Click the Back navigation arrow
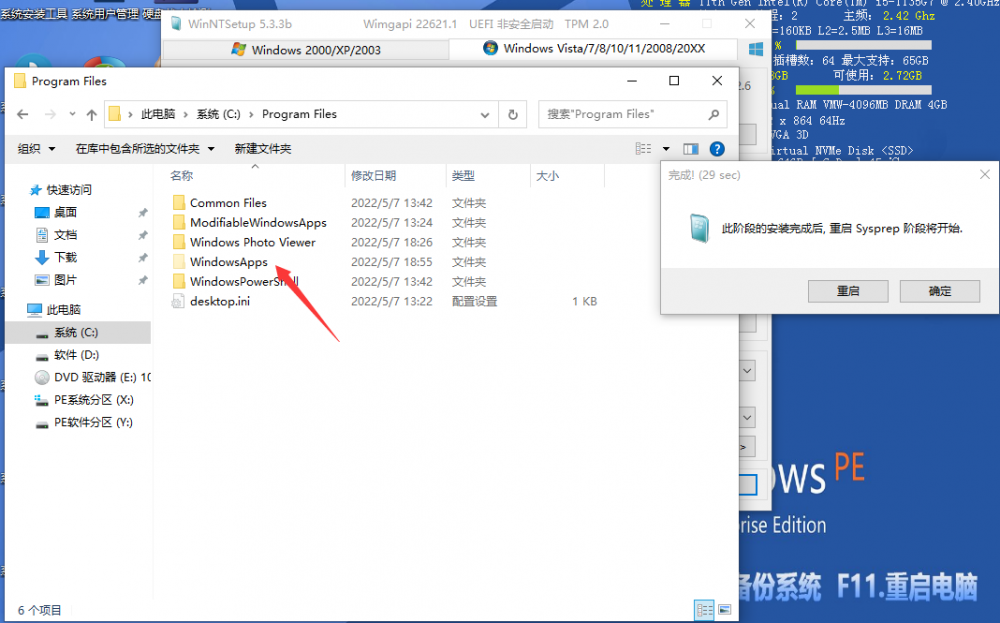This screenshot has height=623, width=1000. [22, 115]
